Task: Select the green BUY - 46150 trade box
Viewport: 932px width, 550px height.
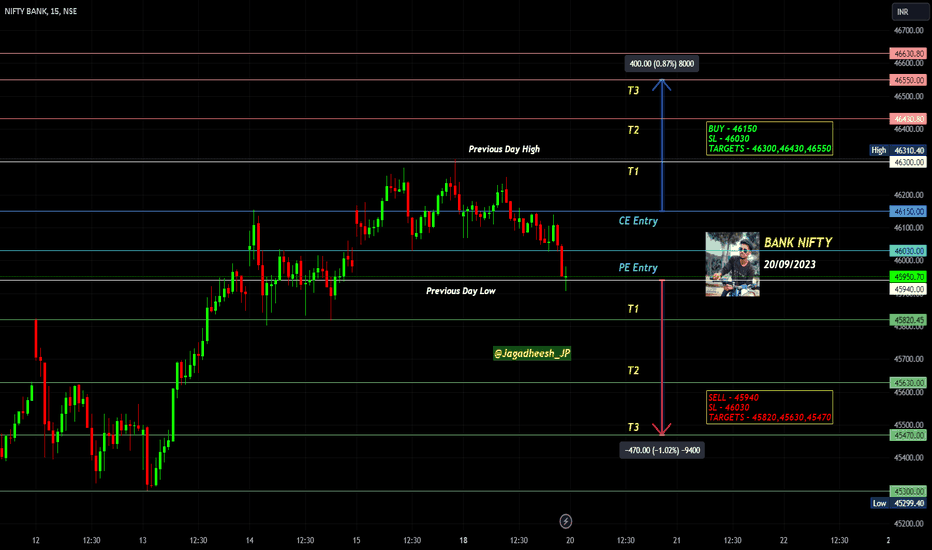Action: point(769,139)
